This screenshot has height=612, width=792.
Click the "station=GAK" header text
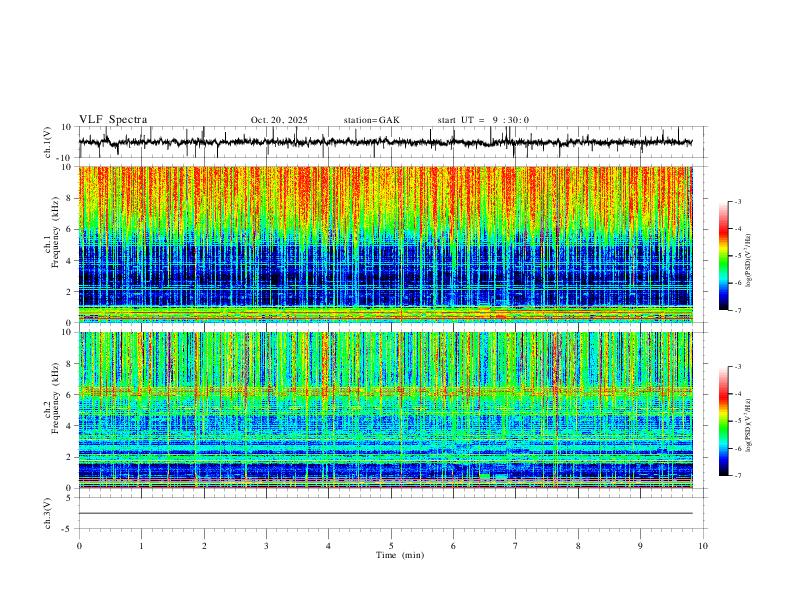coord(371,120)
